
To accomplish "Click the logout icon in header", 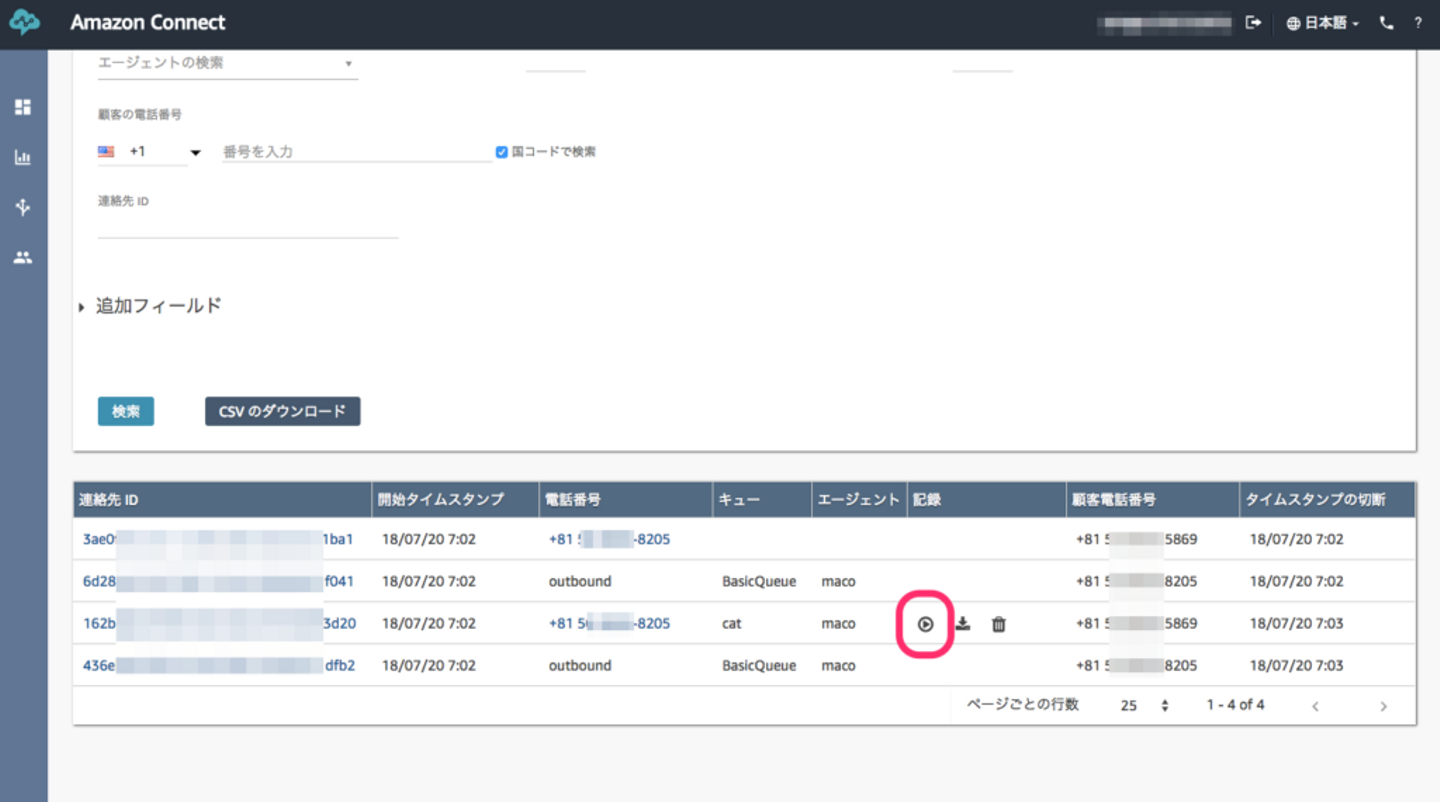I will point(1253,23).
